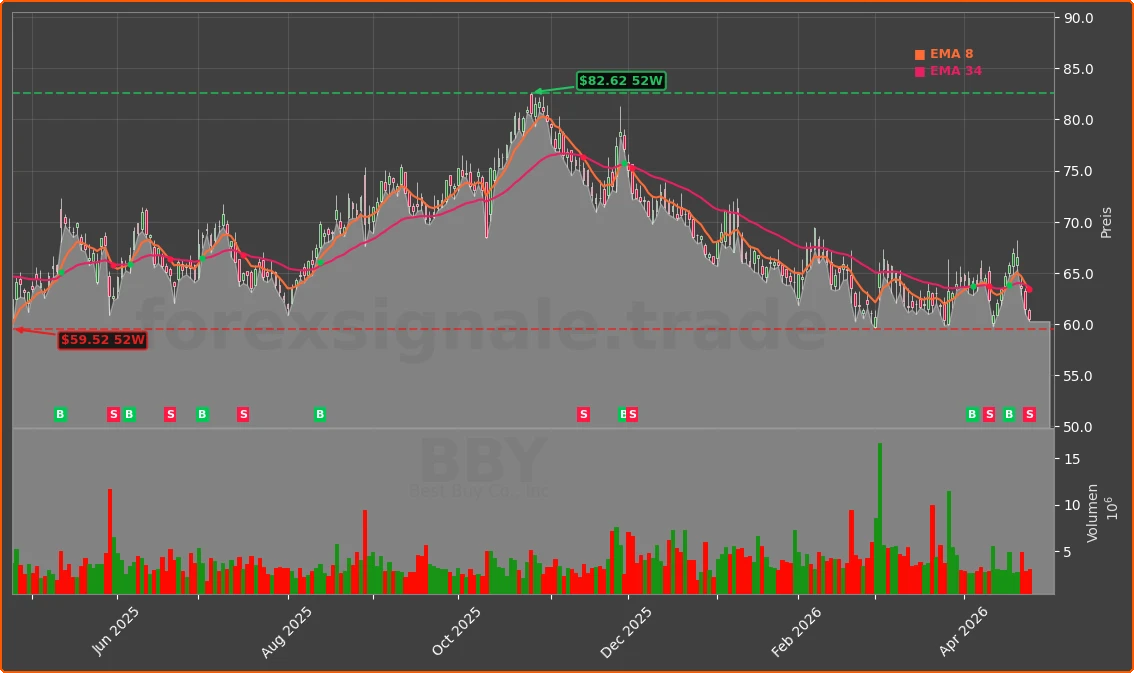1134x673 pixels.
Task: Click the Feb 2026 date axis label
Action: (796, 632)
